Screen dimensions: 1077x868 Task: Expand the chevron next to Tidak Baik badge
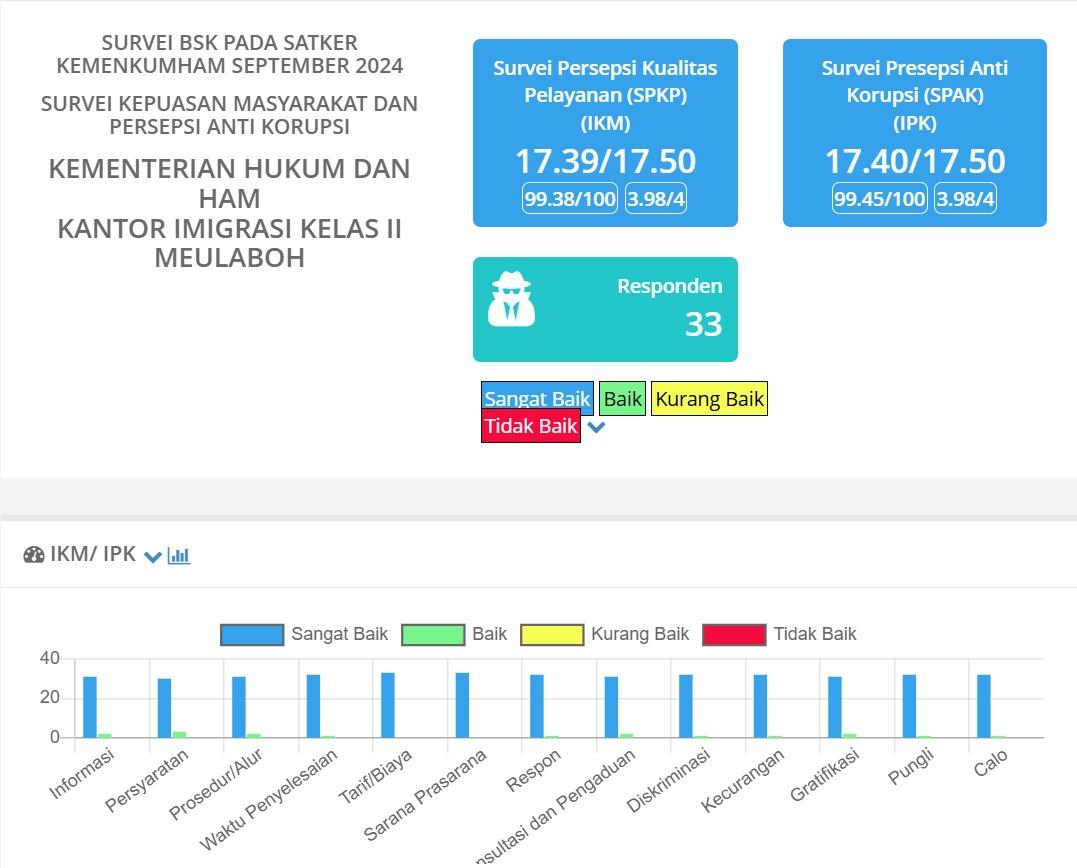tap(596, 427)
